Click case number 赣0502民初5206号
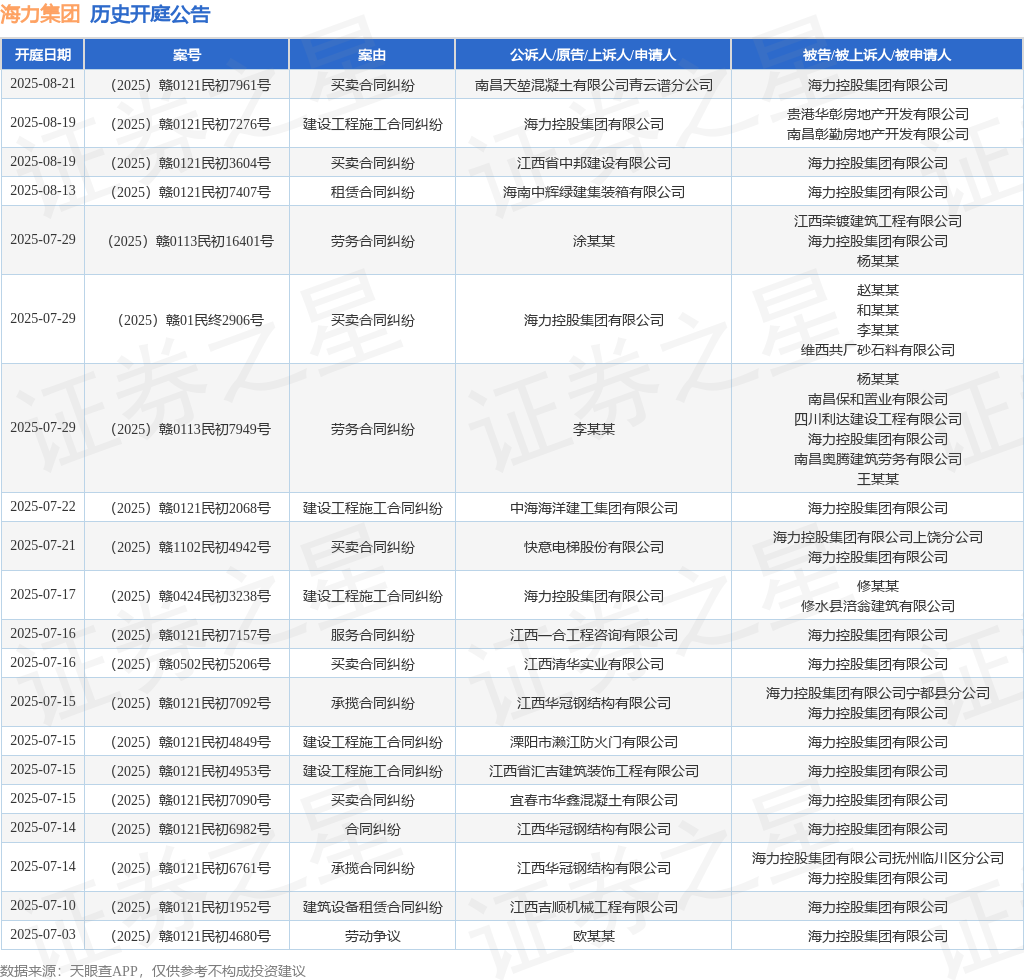 pyautogui.click(x=191, y=665)
